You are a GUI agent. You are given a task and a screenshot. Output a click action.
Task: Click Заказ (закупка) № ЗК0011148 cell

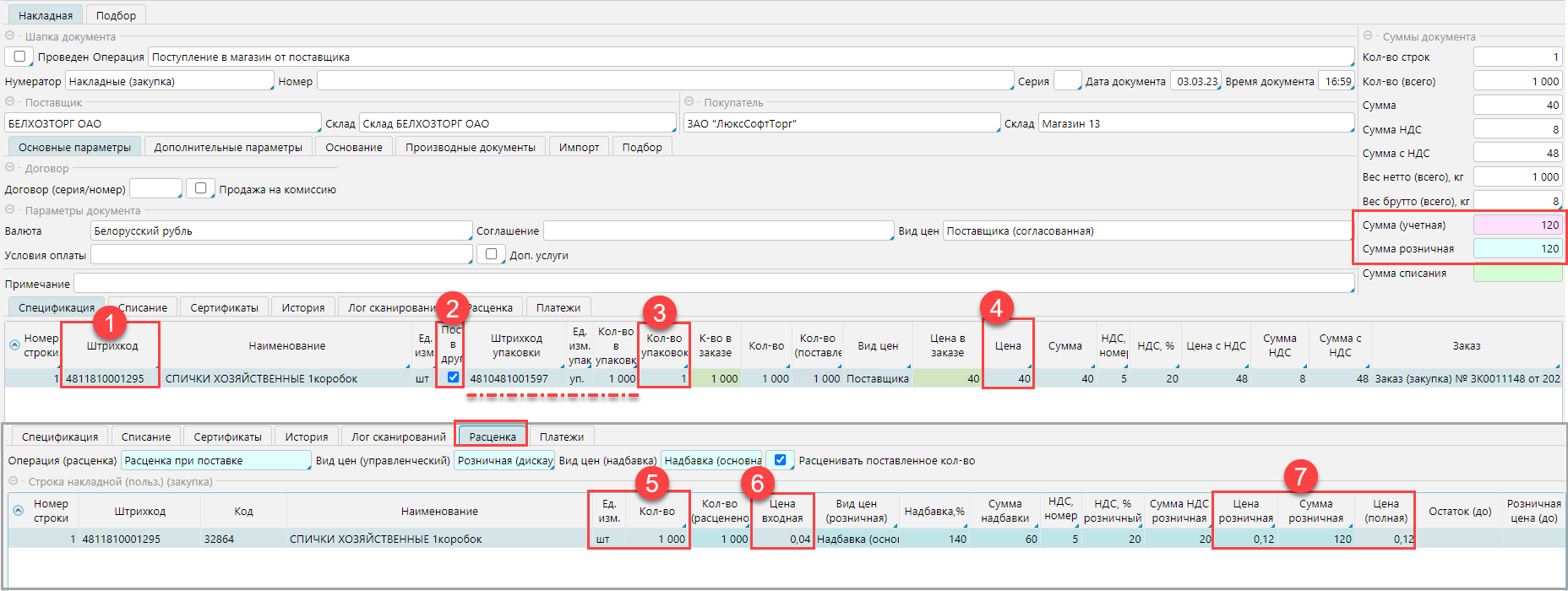(1467, 379)
